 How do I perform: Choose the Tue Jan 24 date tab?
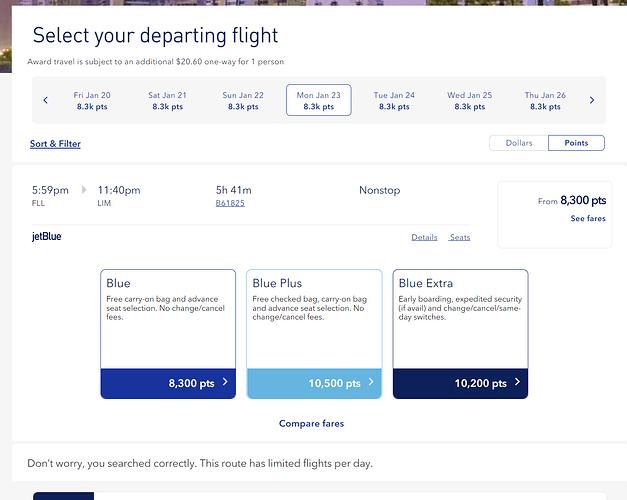click(x=394, y=100)
